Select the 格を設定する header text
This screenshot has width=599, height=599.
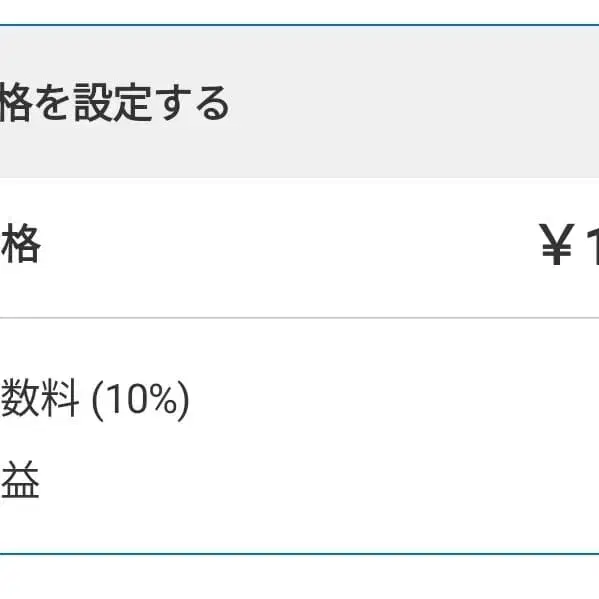pos(115,102)
